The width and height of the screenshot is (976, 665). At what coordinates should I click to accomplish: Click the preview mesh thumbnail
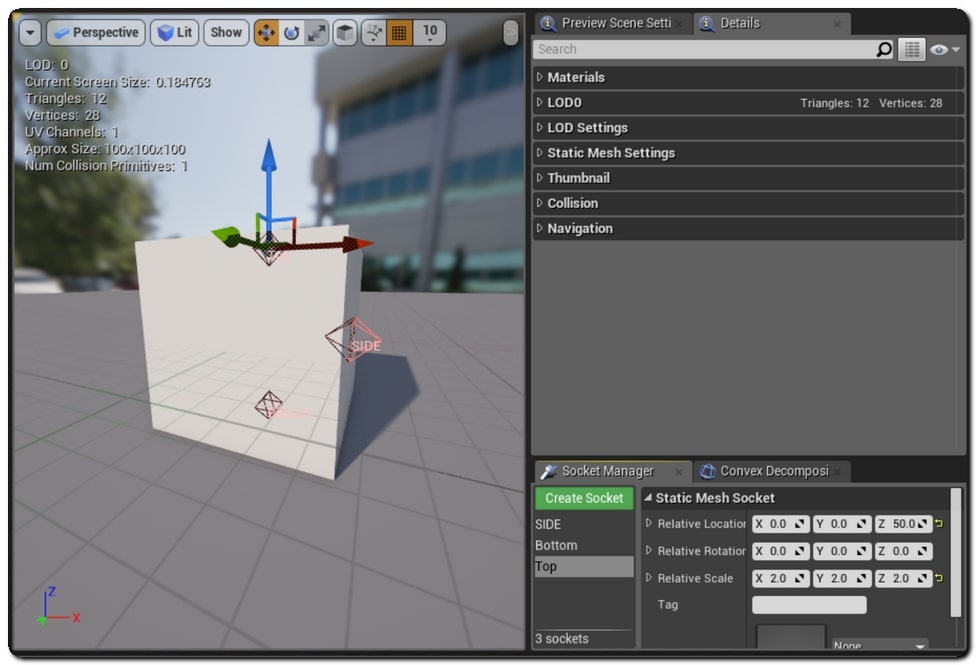pyautogui.click(x=791, y=638)
